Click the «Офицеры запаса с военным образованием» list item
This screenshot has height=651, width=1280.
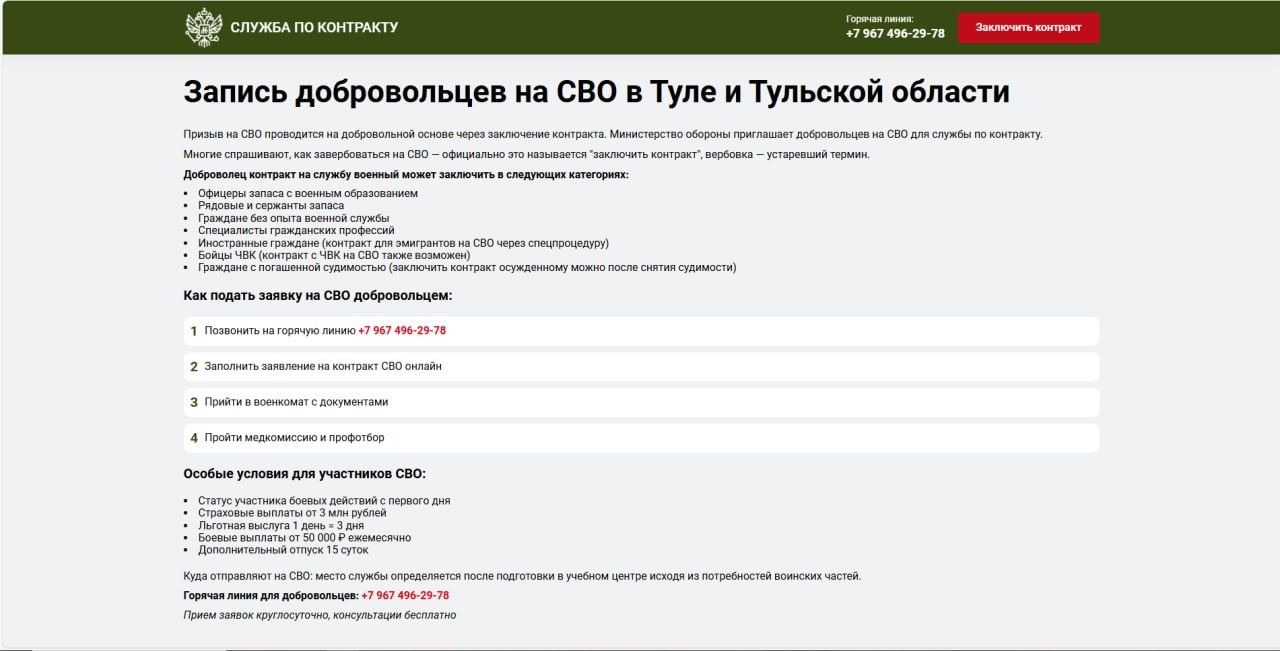tap(307, 193)
